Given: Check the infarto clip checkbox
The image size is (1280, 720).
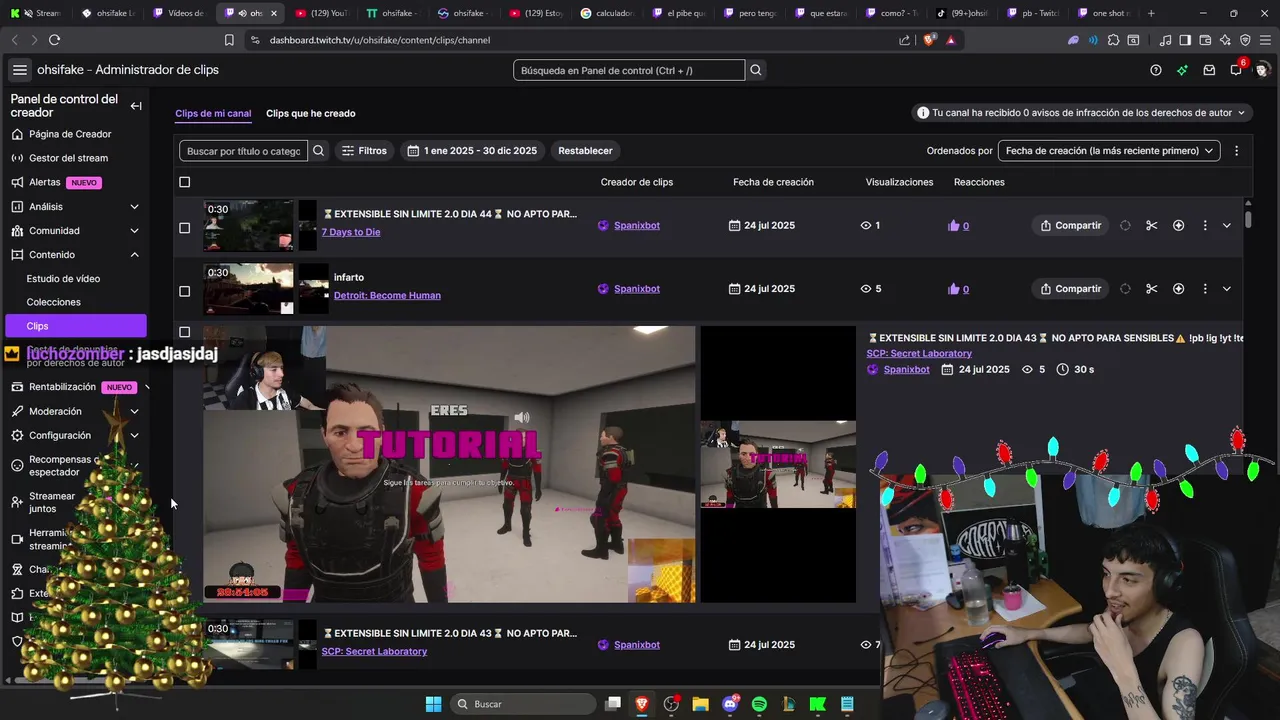Looking at the screenshot, I should 184,291.
